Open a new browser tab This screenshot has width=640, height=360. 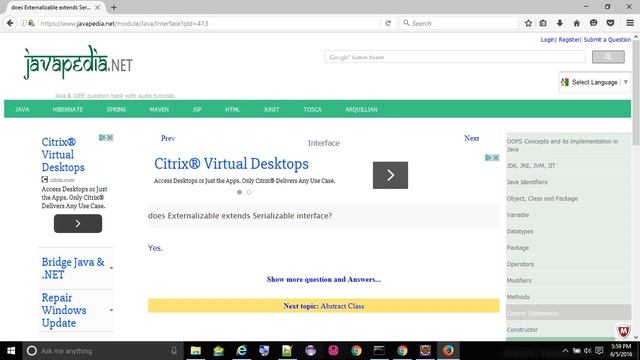pyautogui.click(x=113, y=7)
